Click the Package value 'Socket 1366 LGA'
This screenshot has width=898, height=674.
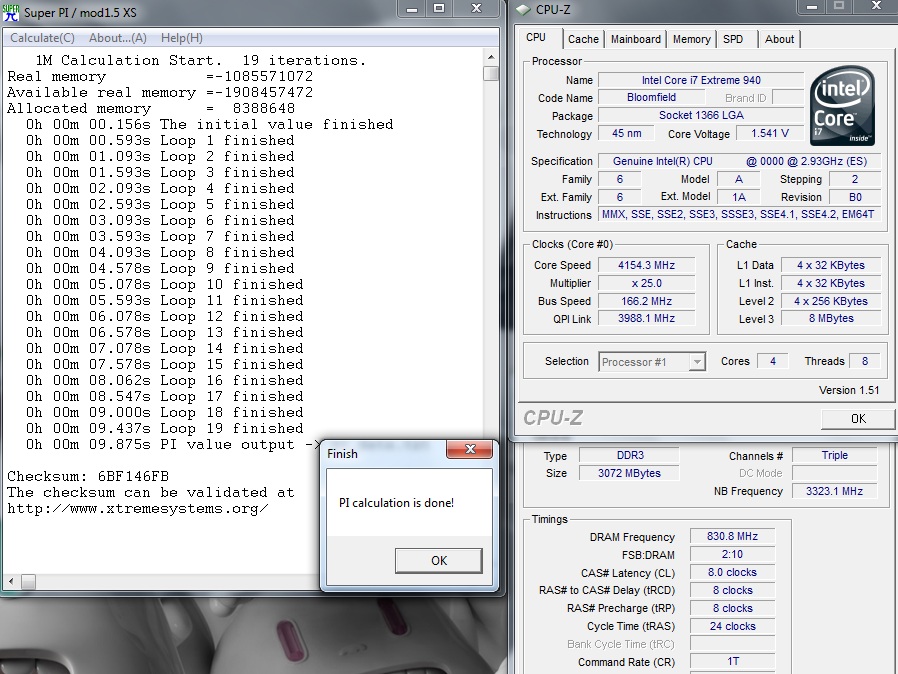pos(701,115)
